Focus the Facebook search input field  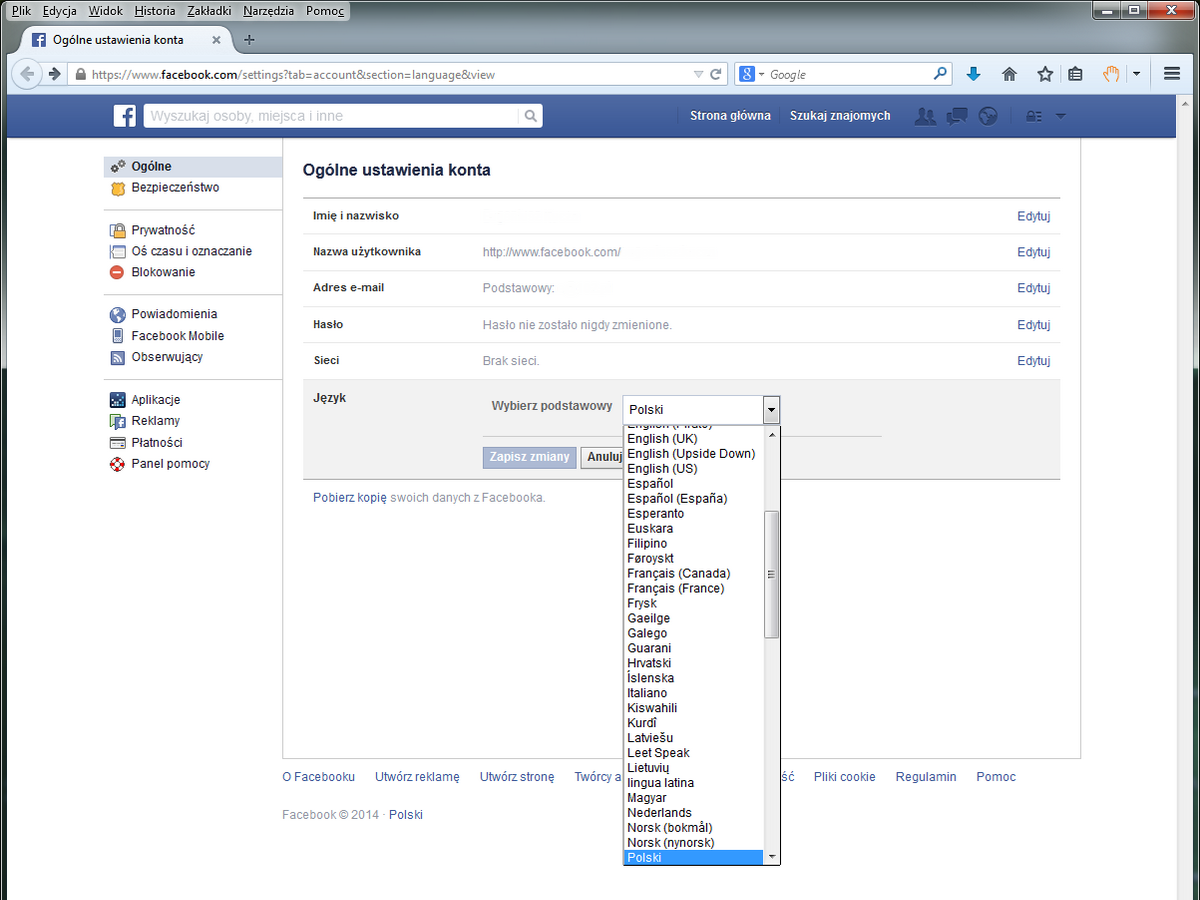pyautogui.click(x=331, y=116)
